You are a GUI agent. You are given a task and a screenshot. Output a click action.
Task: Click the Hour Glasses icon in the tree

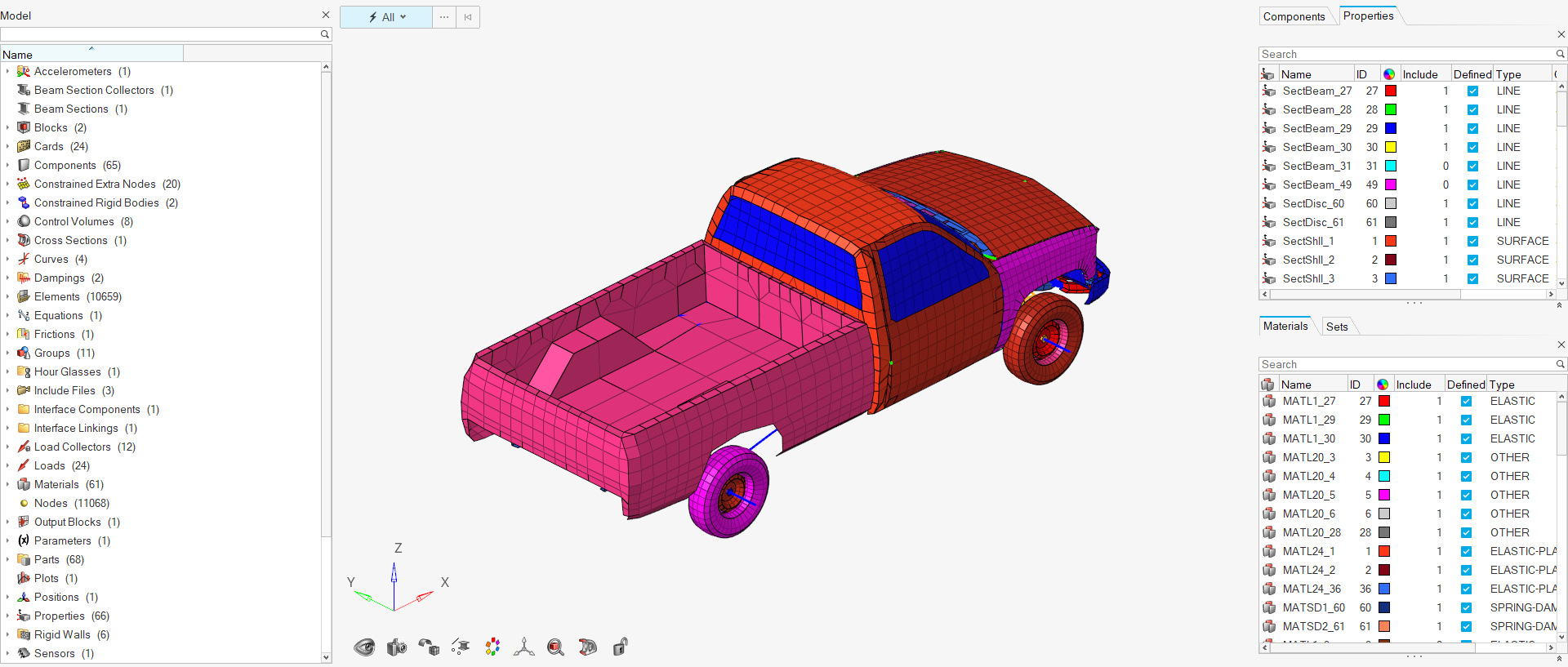24,372
